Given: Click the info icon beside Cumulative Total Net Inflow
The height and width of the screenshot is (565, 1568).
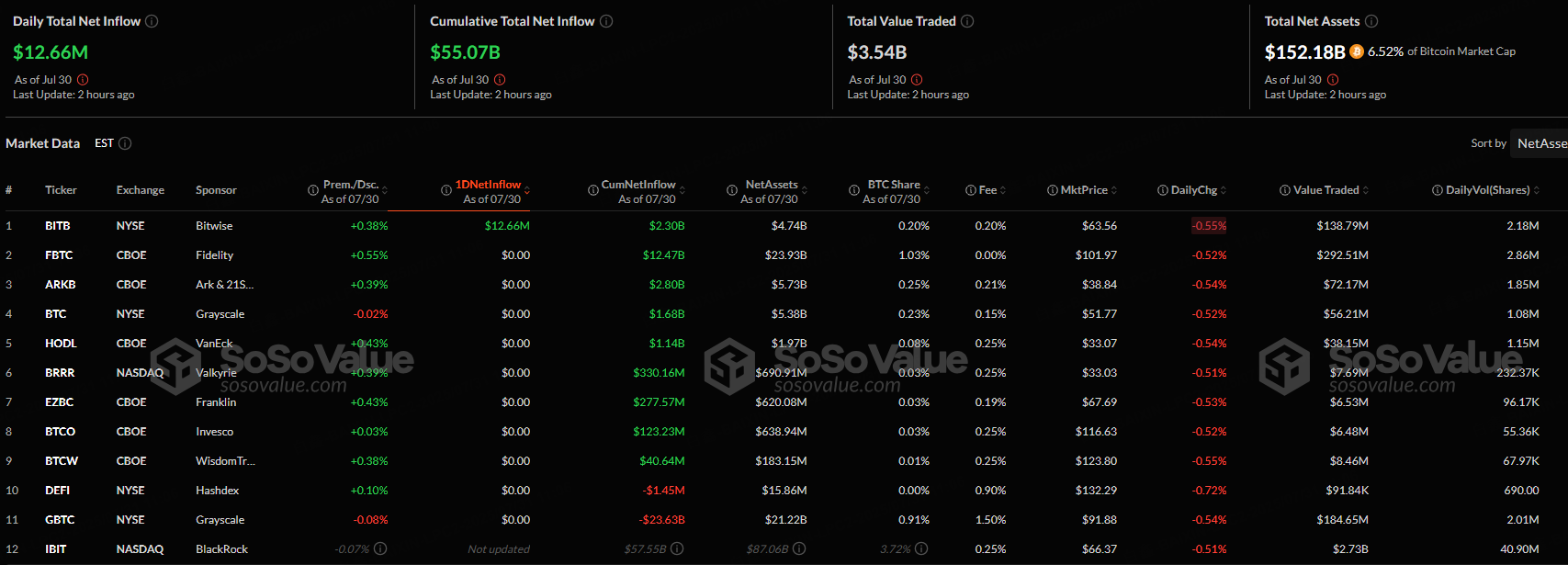Looking at the screenshot, I should click(606, 21).
